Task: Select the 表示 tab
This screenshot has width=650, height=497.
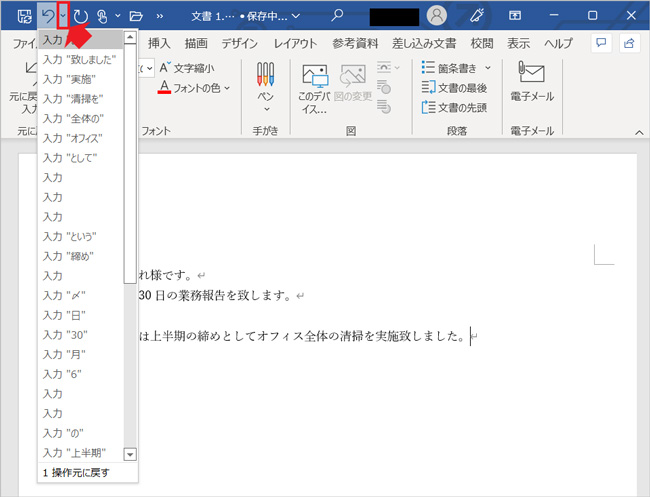Action: (x=519, y=43)
